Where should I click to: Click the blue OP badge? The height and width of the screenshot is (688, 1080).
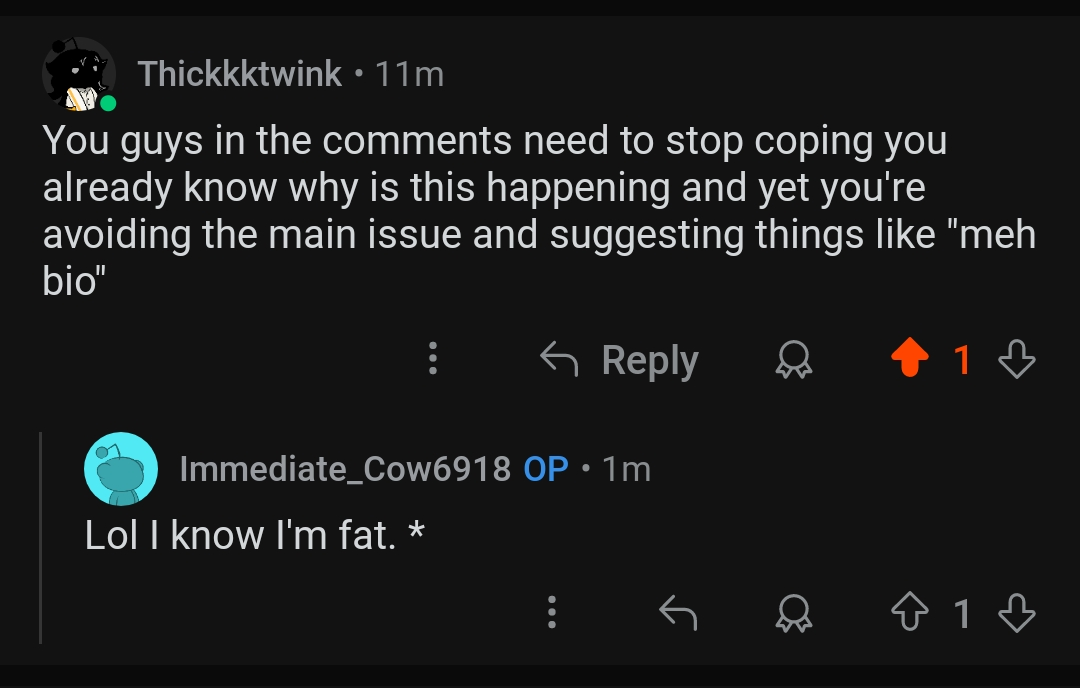[x=546, y=468]
